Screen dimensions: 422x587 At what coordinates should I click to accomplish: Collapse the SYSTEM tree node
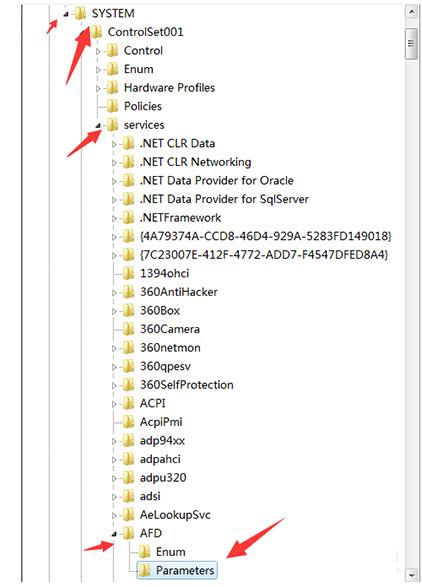tap(66, 14)
